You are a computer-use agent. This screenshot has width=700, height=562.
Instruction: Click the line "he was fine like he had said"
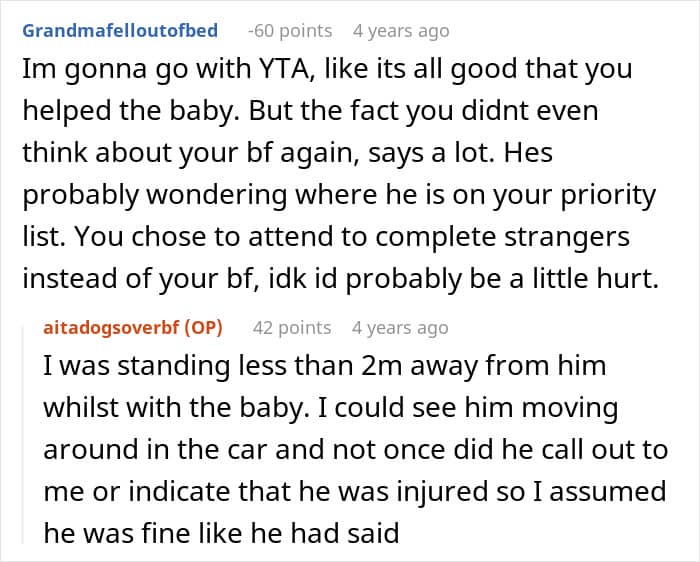tap(221, 534)
